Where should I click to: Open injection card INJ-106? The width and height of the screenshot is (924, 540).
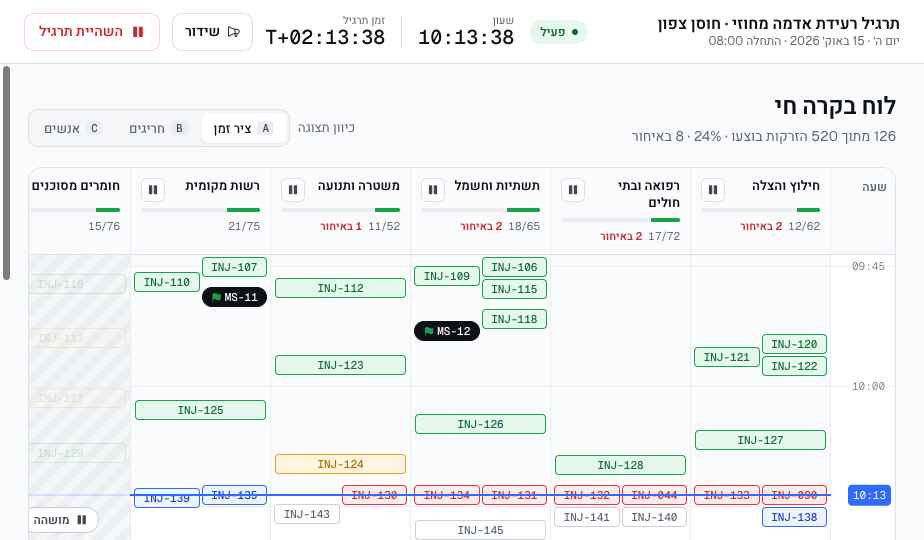[x=514, y=267]
